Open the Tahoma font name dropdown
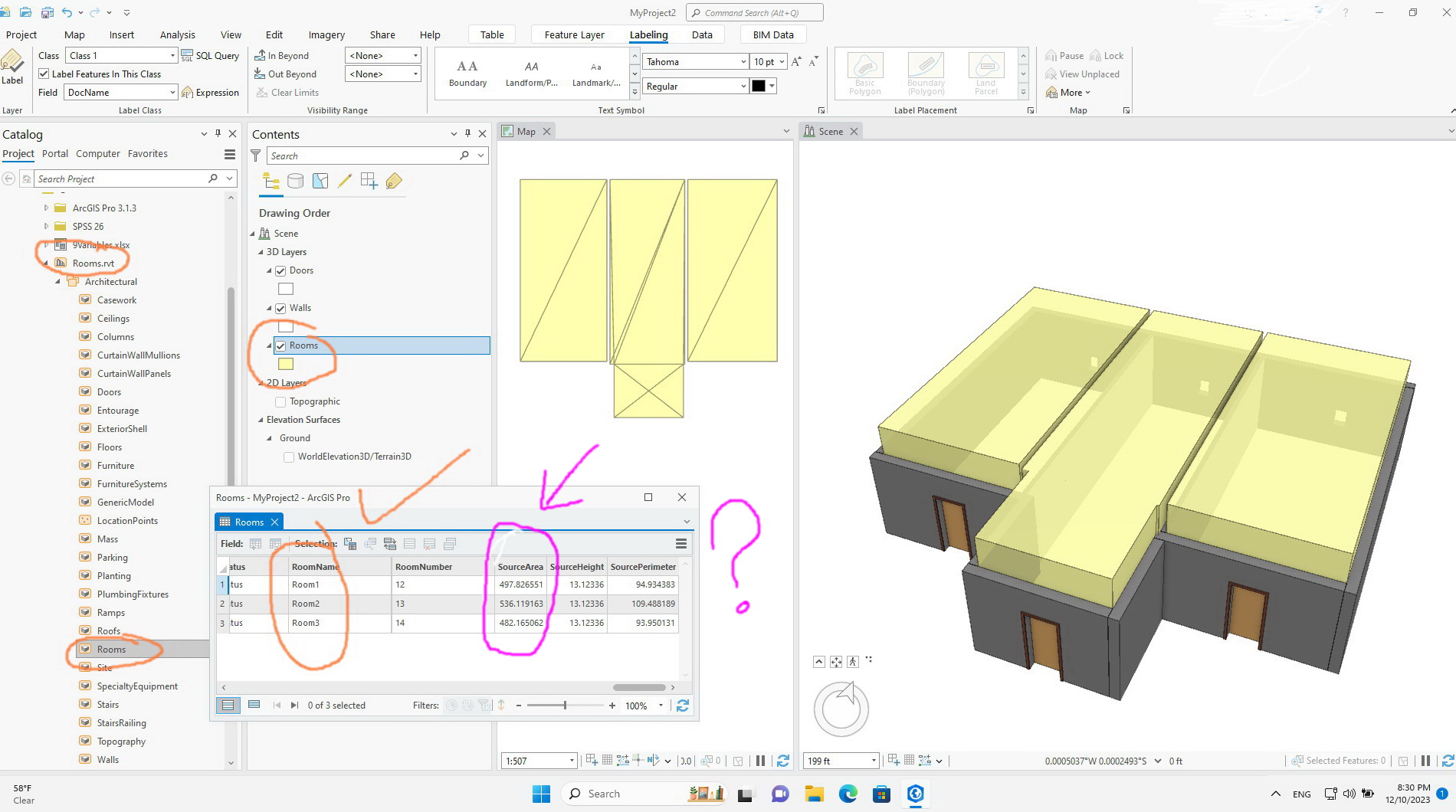 [x=695, y=61]
